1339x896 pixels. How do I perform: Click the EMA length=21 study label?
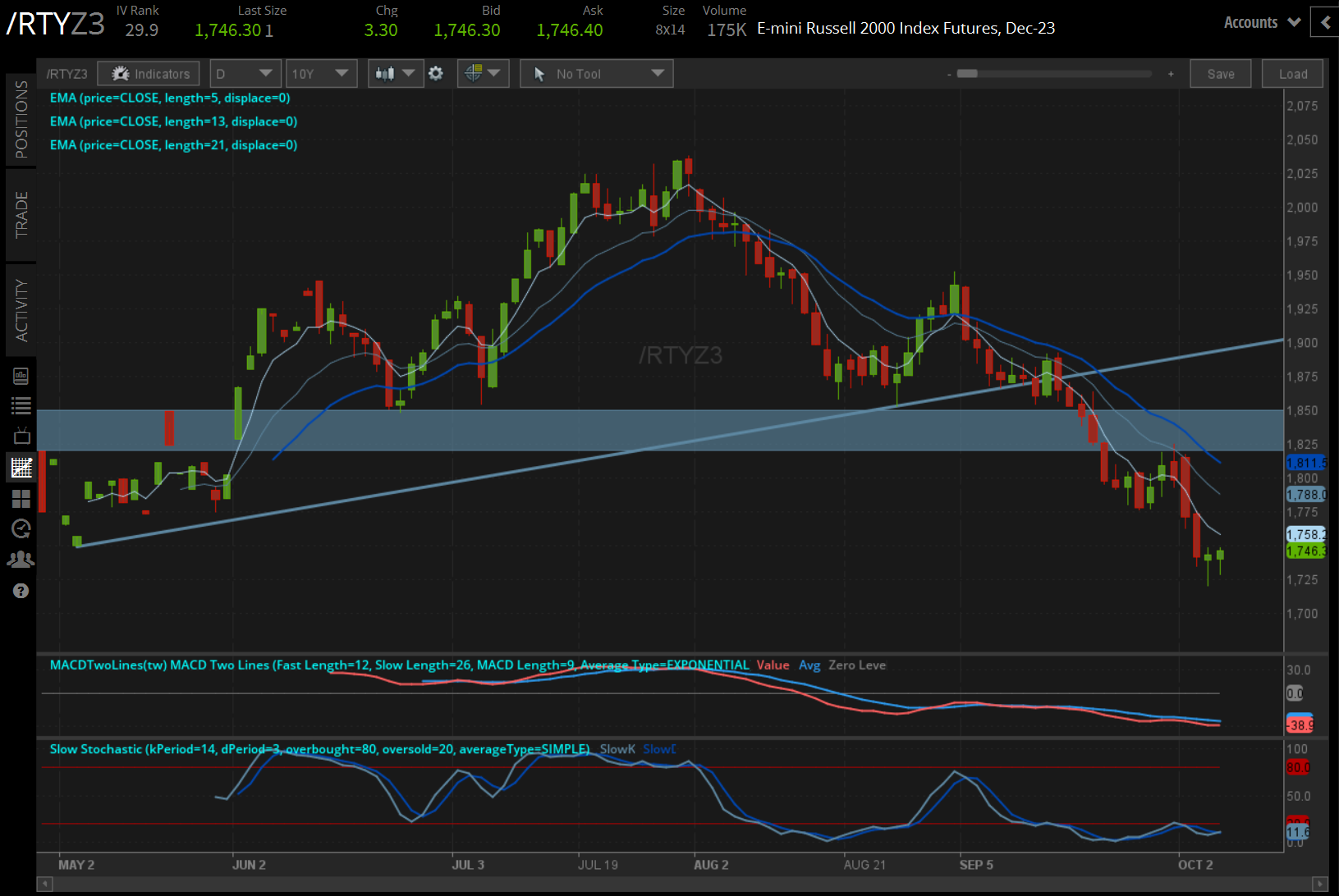(173, 145)
